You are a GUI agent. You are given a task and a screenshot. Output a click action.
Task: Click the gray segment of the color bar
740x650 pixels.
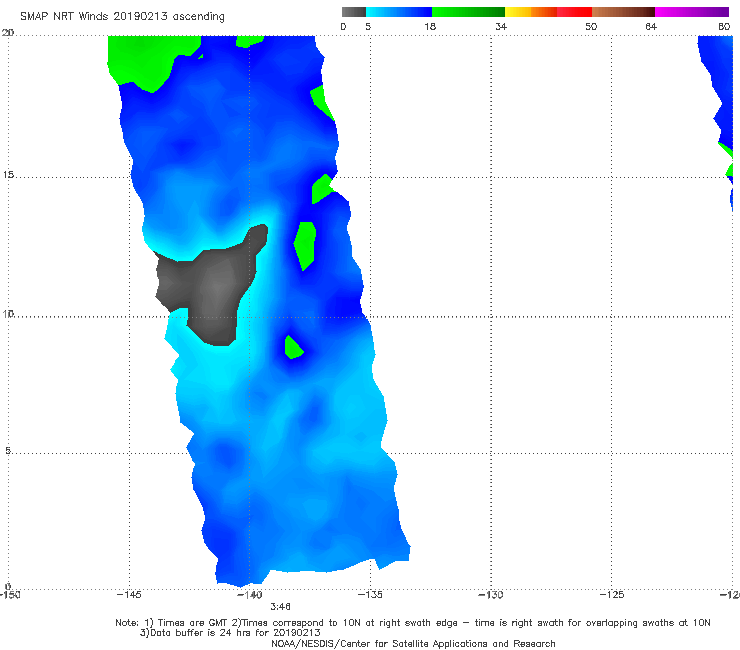[x=354, y=12]
